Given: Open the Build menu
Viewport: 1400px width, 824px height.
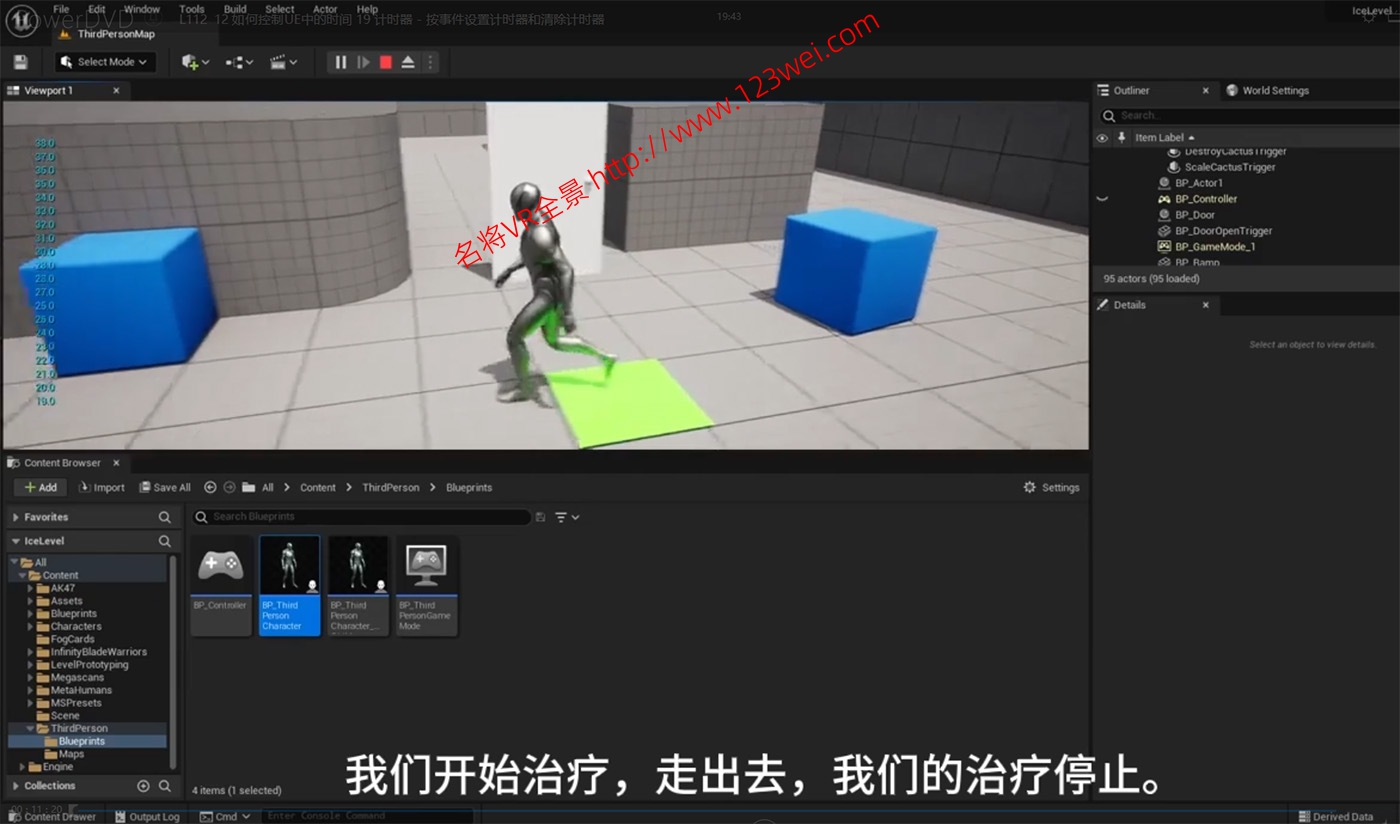Looking at the screenshot, I should (x=235, y=8).
